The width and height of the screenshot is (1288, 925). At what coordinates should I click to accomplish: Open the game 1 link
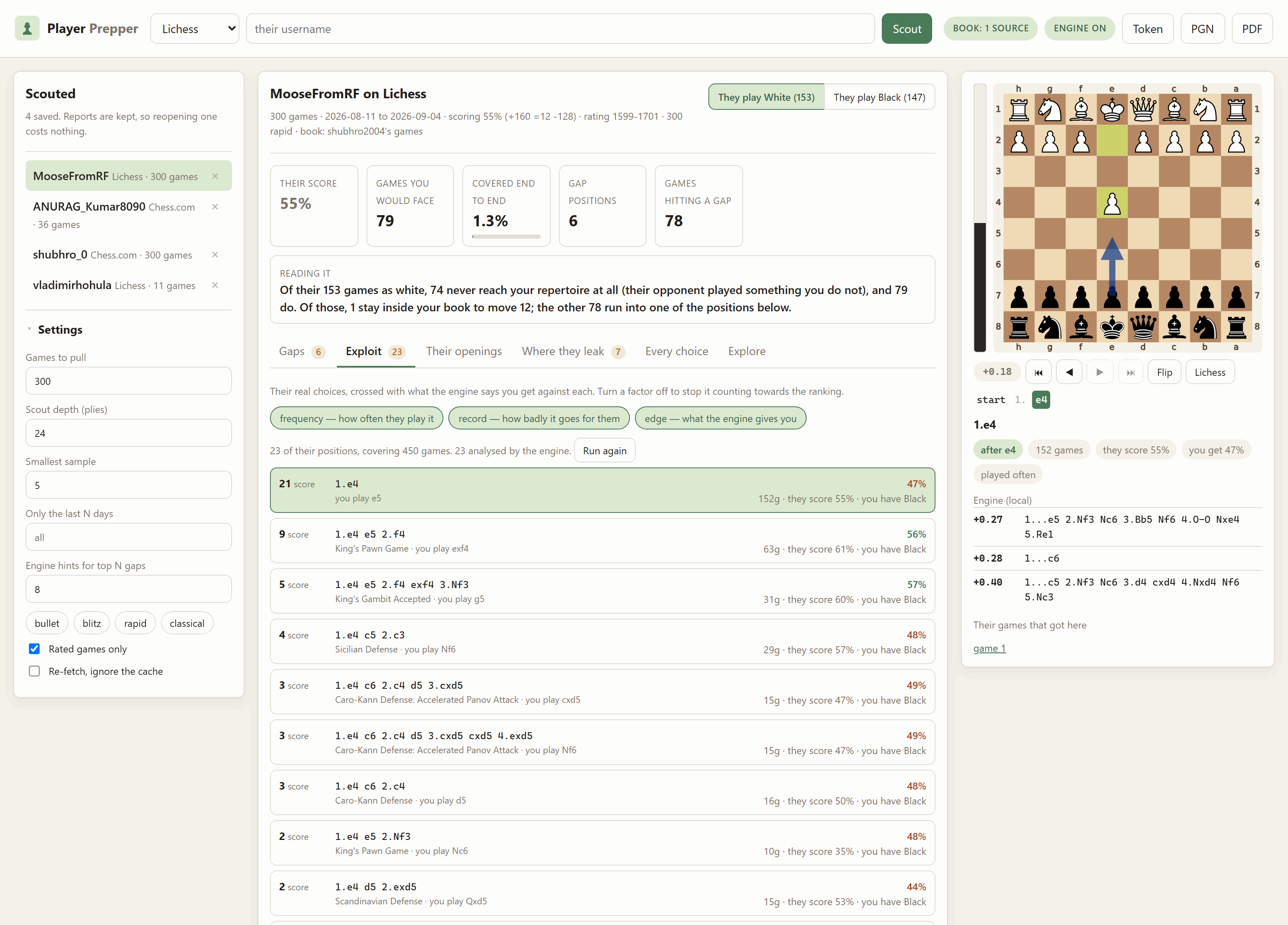[989, 648]
